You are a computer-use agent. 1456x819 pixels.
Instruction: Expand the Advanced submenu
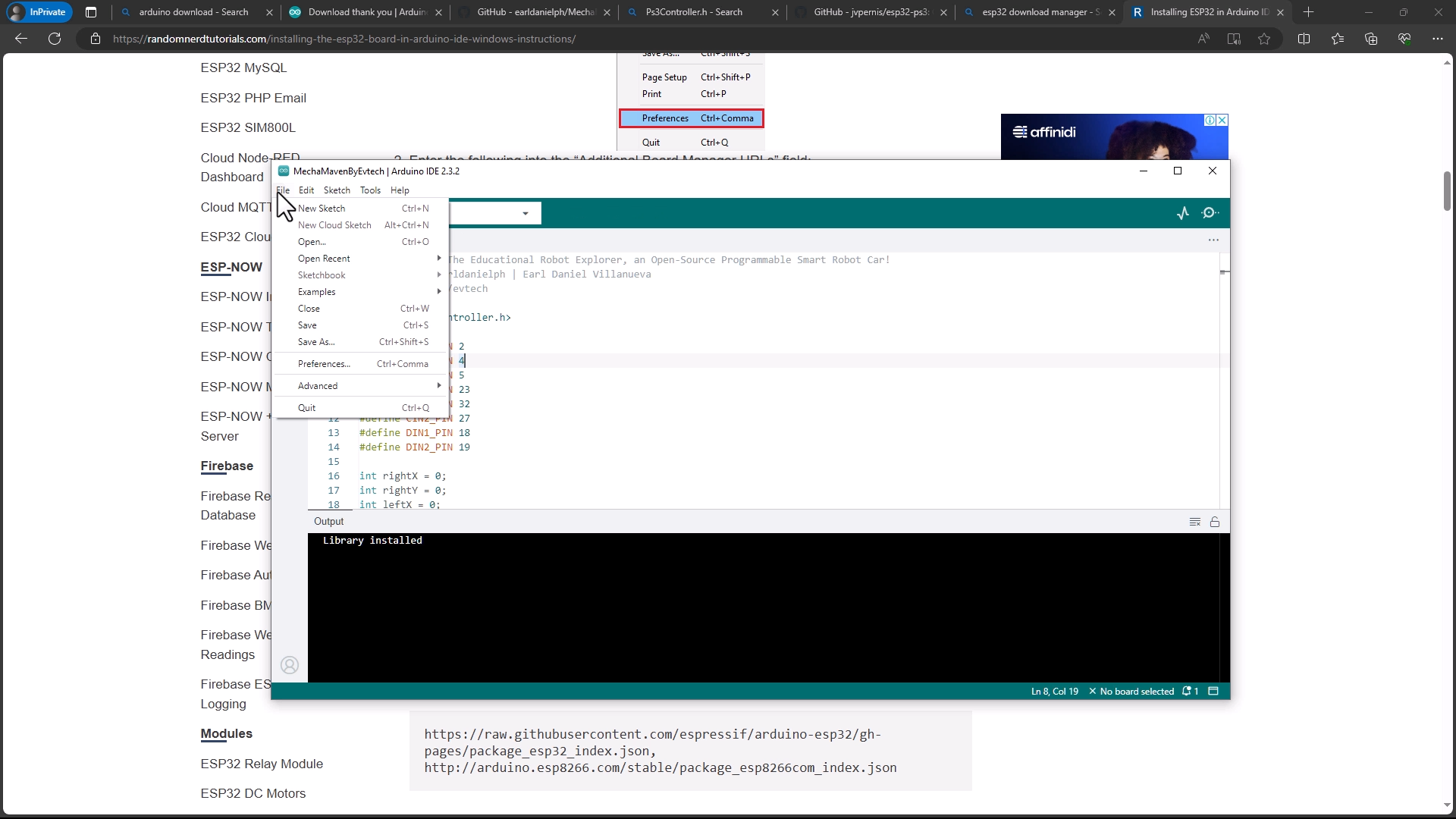[361, 386]
